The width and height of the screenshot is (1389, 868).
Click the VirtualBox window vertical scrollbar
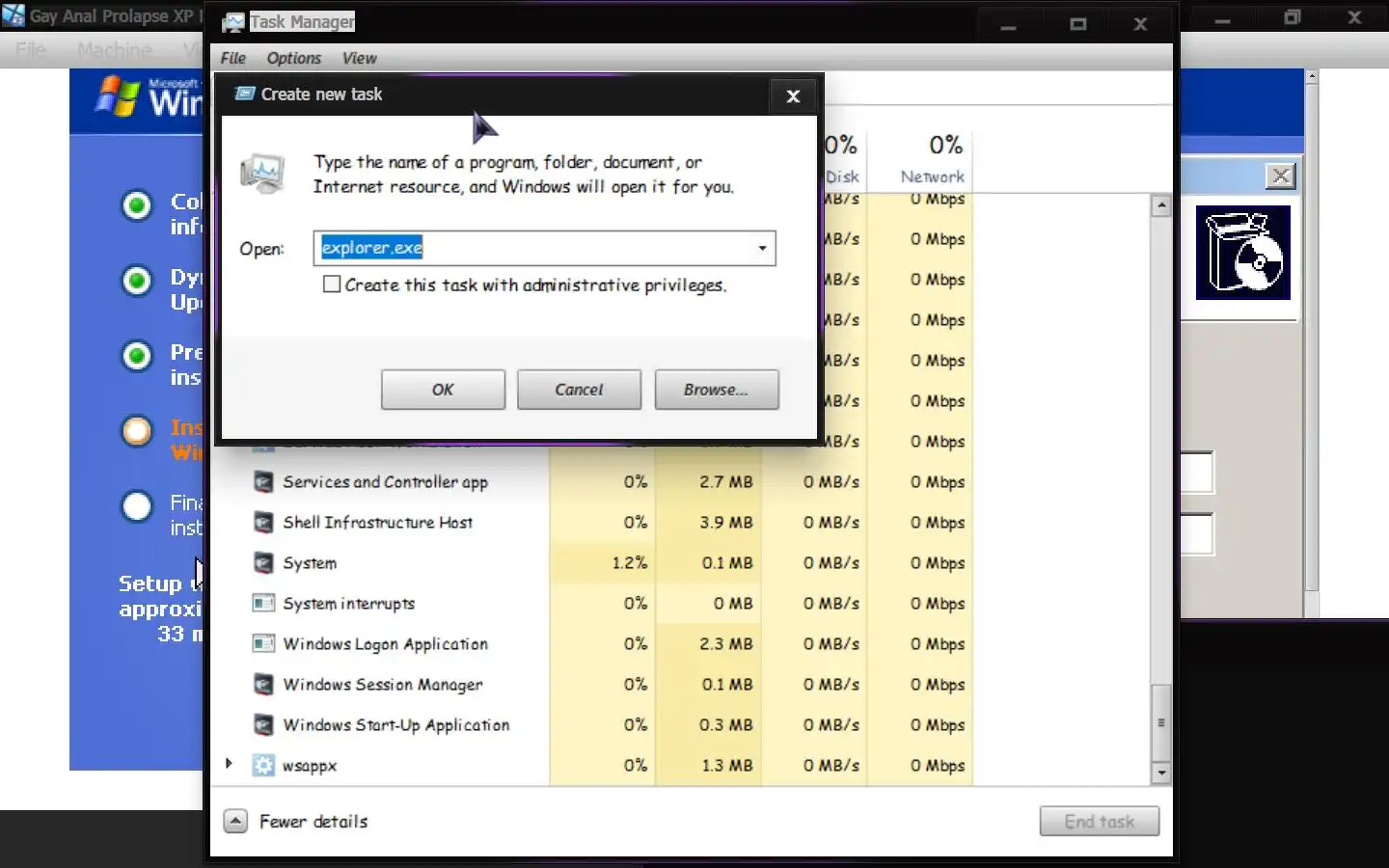click(x=1311, y=338)
